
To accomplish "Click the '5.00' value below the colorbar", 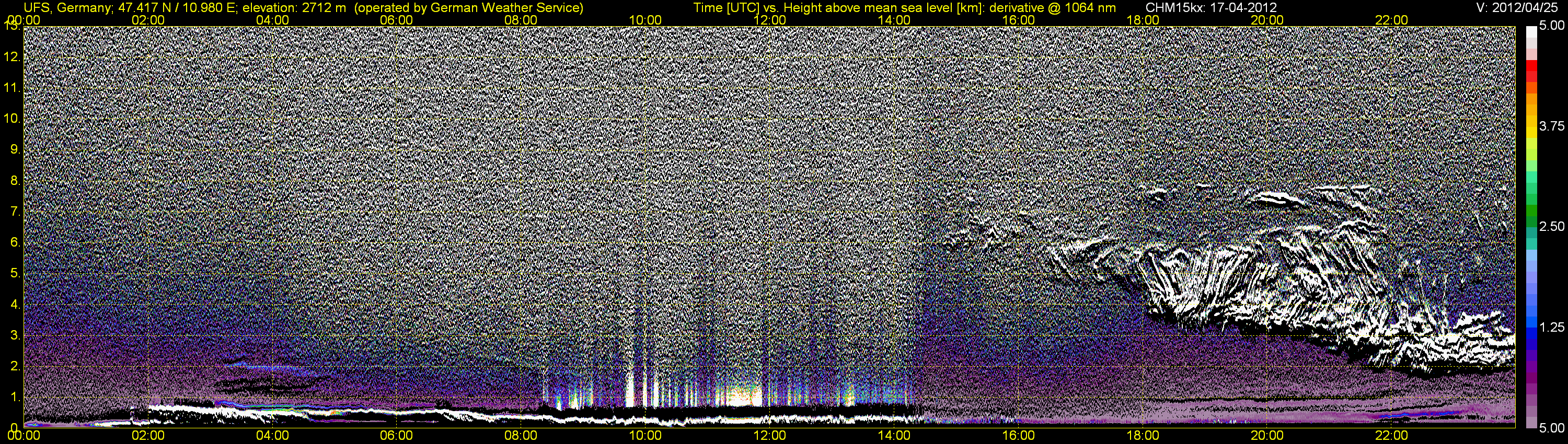I will pyautogui.click(x=1552, y=428).
